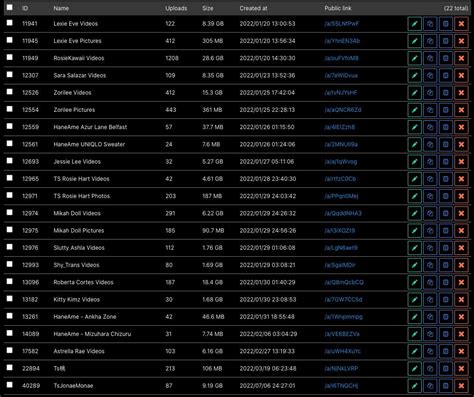Open public link for Jessie Lee Videos

point(341,162)
